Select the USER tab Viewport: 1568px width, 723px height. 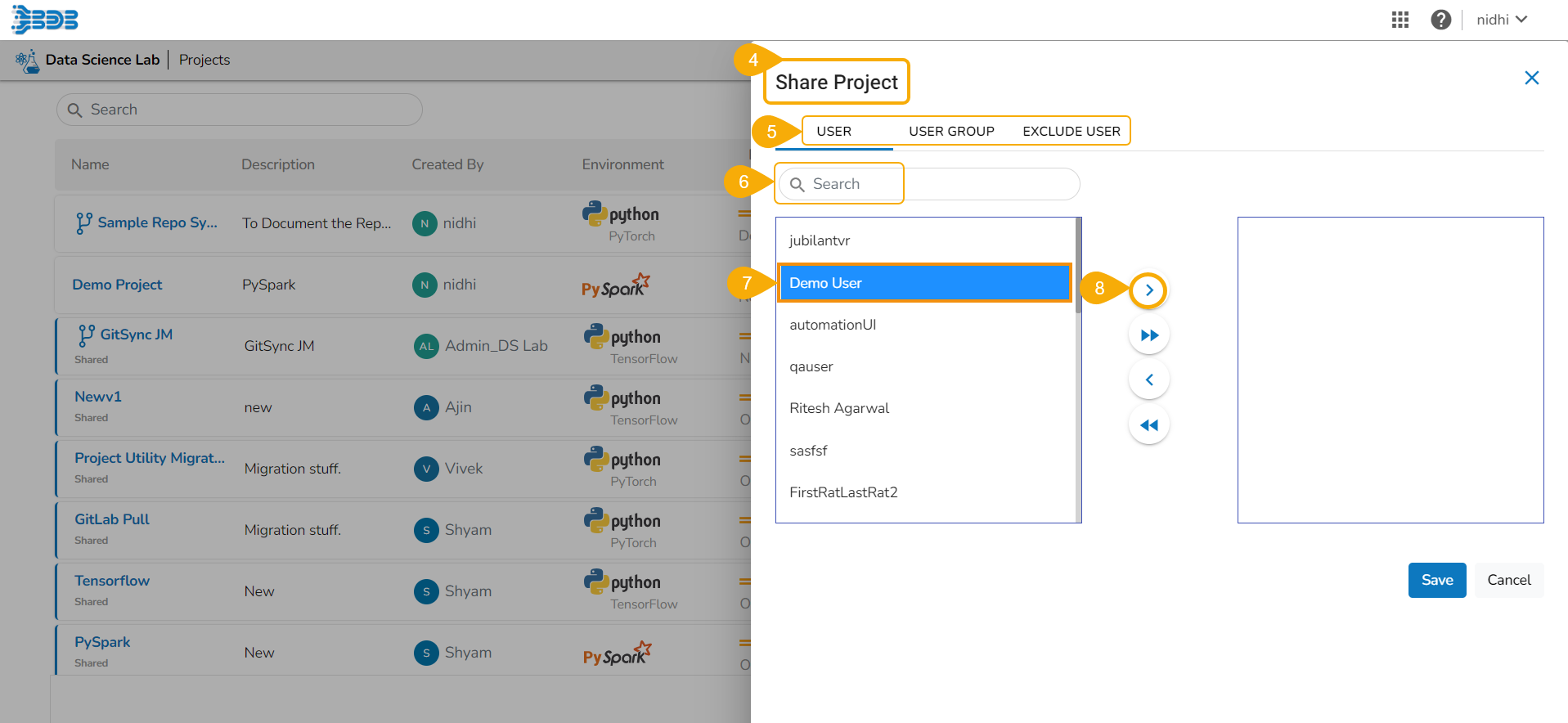[x=833, y=132]
